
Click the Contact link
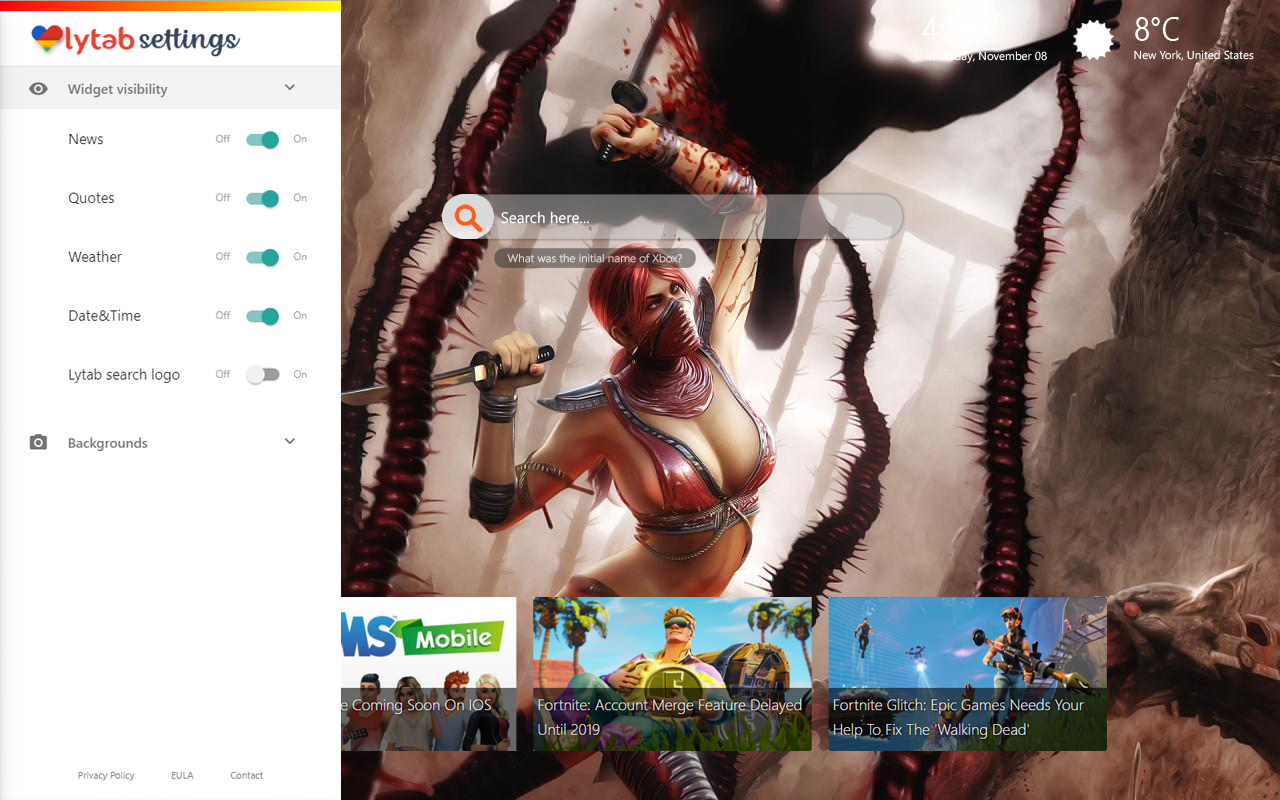(246, 775)
